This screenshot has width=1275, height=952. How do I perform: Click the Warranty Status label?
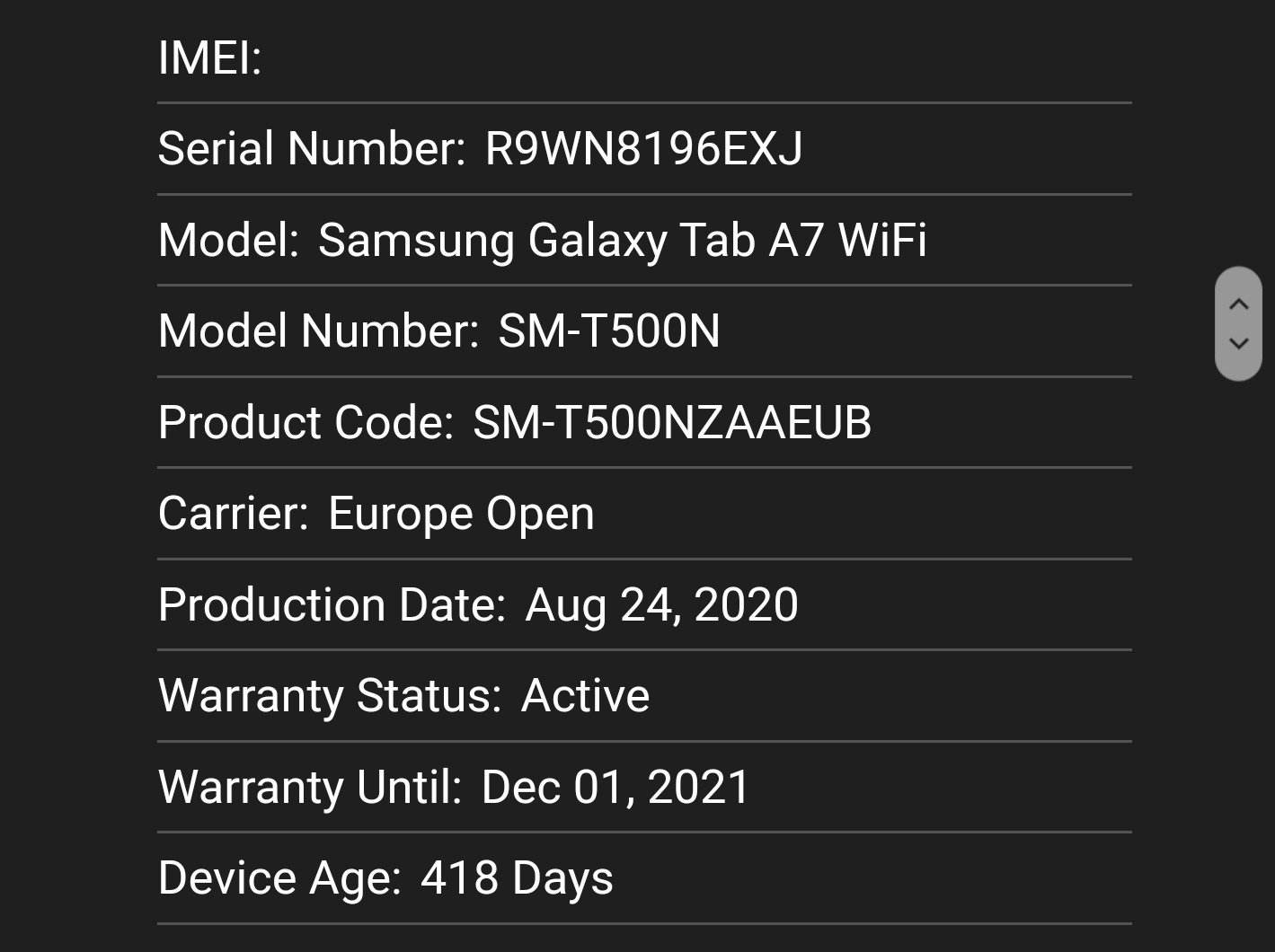[330, 696]
